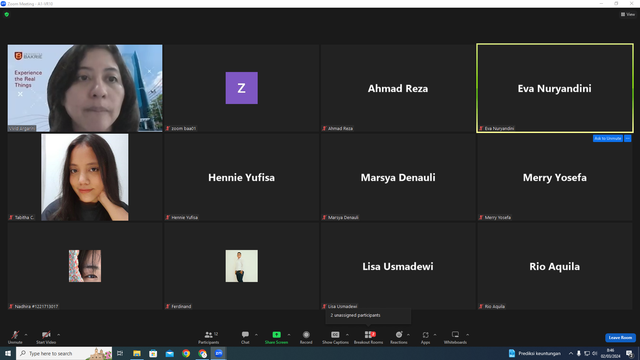This screenshot has height=360, width=640.
Task: Click the green Share Screen button
Action: tap(276, 337)
